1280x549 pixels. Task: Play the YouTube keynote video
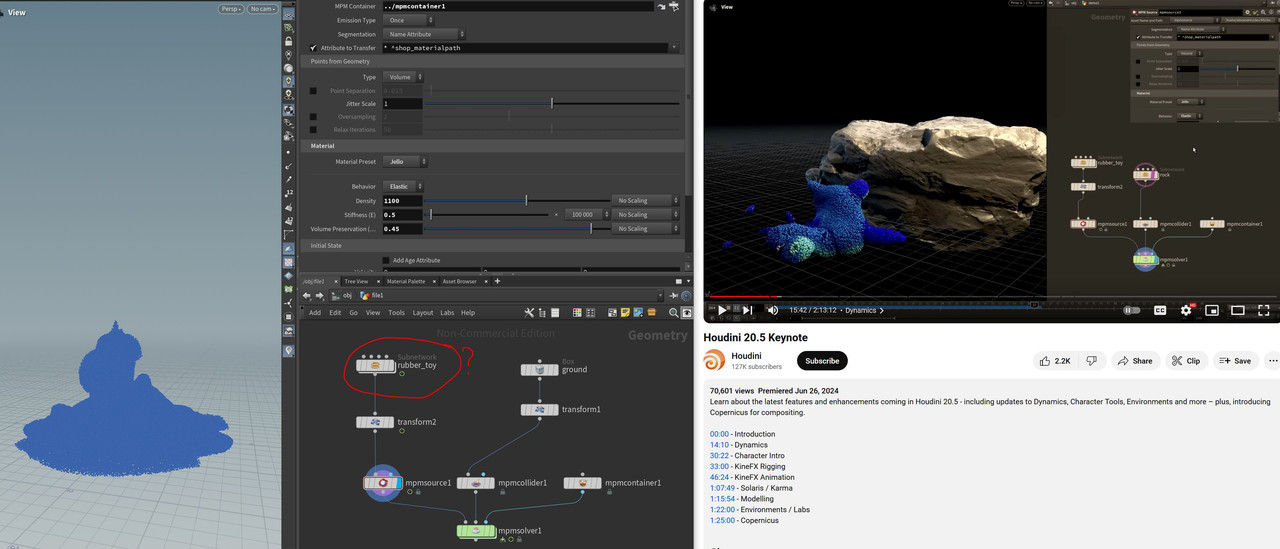723,310
